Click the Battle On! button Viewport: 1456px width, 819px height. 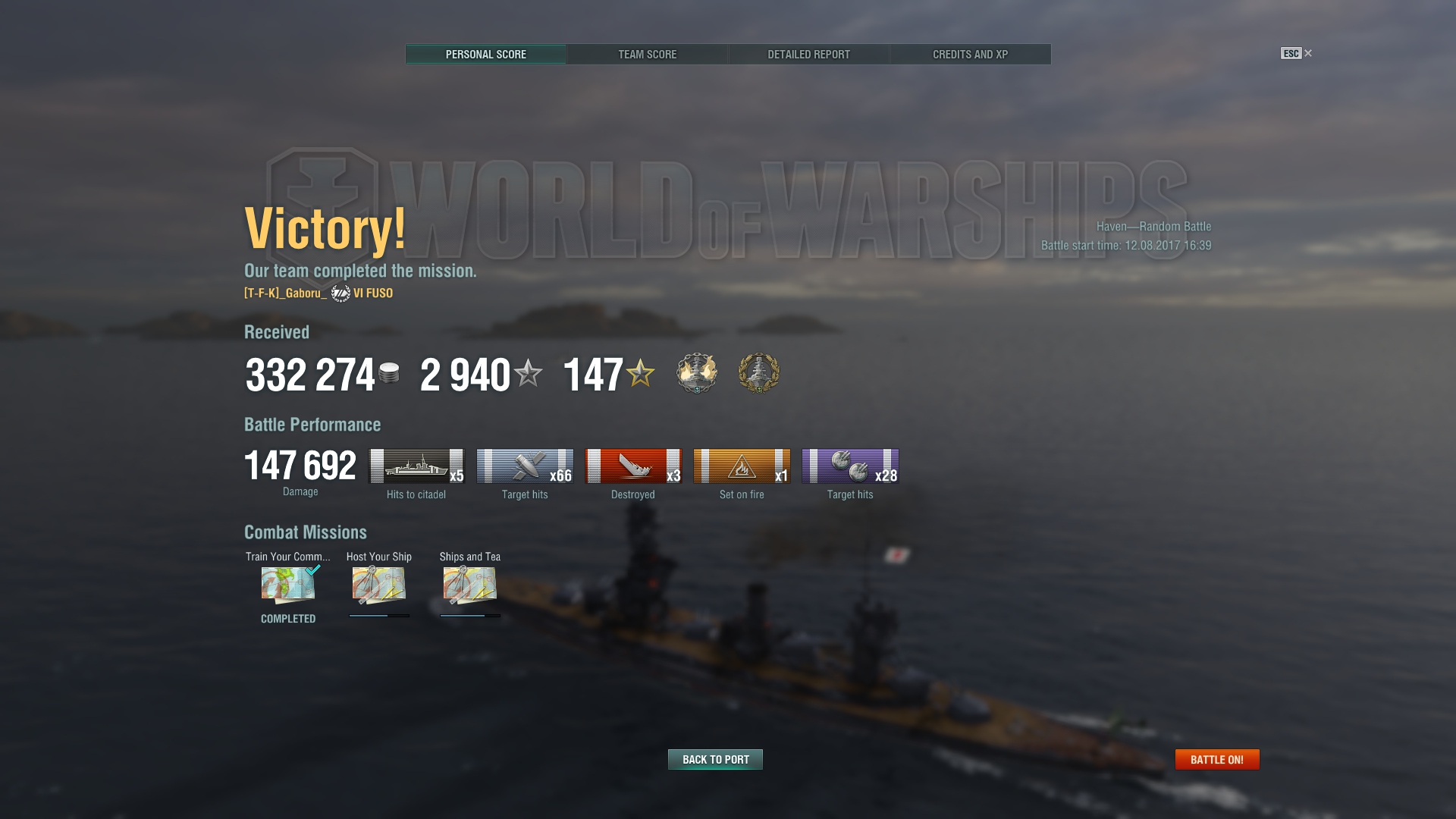click(1217, 759)
